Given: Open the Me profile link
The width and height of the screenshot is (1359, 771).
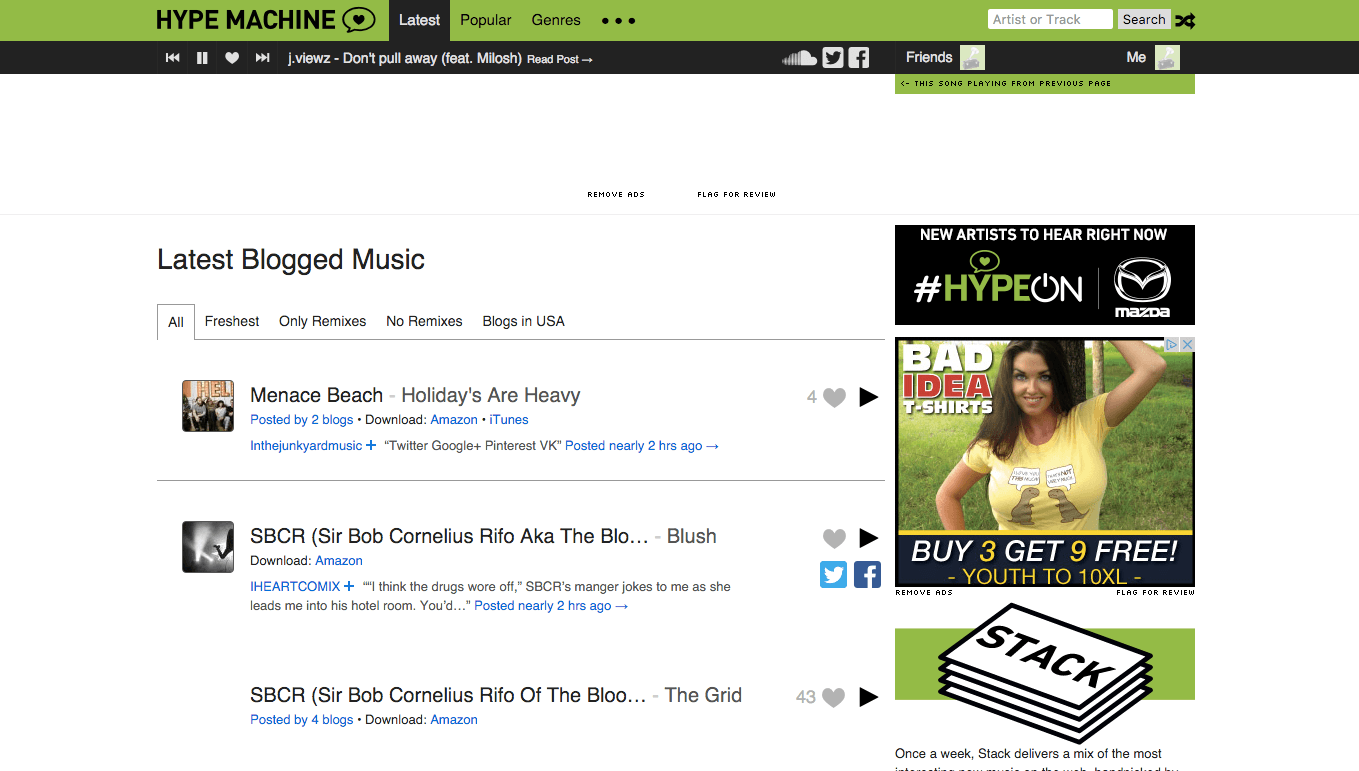Looking at the screenshot, I should pyautogui.click(x=1136, y=57).
